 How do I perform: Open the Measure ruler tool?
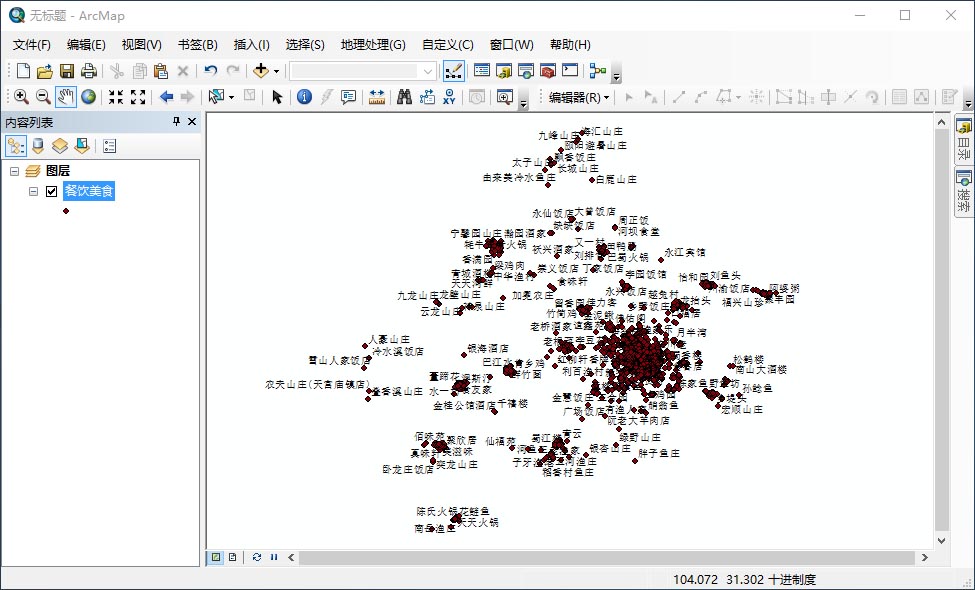(x=377, y=97)
